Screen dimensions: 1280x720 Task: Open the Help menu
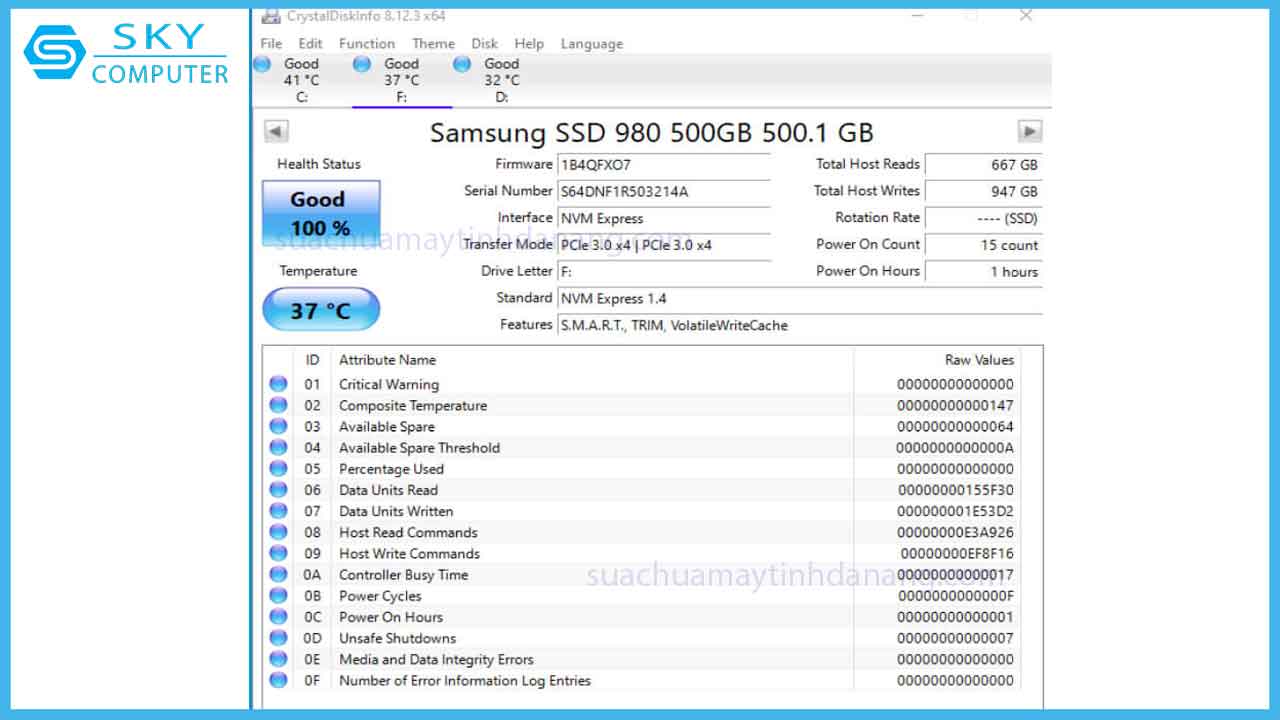coord(529,44)
